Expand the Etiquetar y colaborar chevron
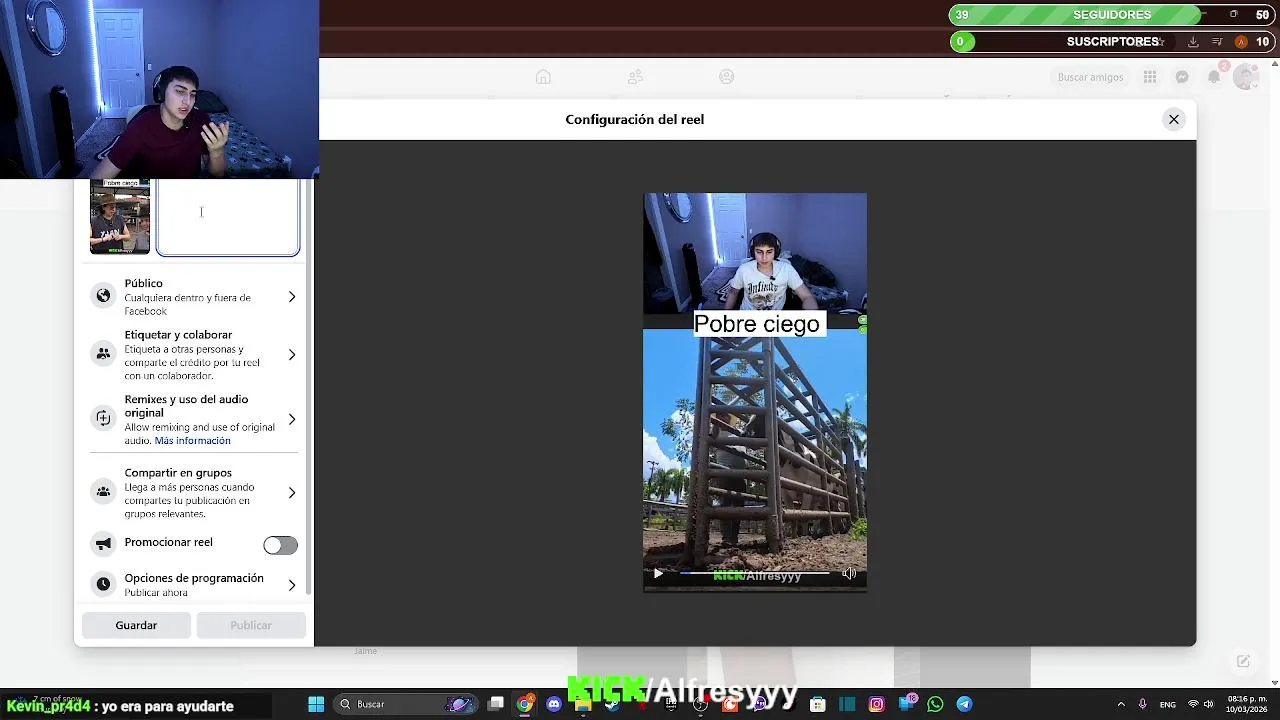The image size is (1280, 720). point(292,355)
